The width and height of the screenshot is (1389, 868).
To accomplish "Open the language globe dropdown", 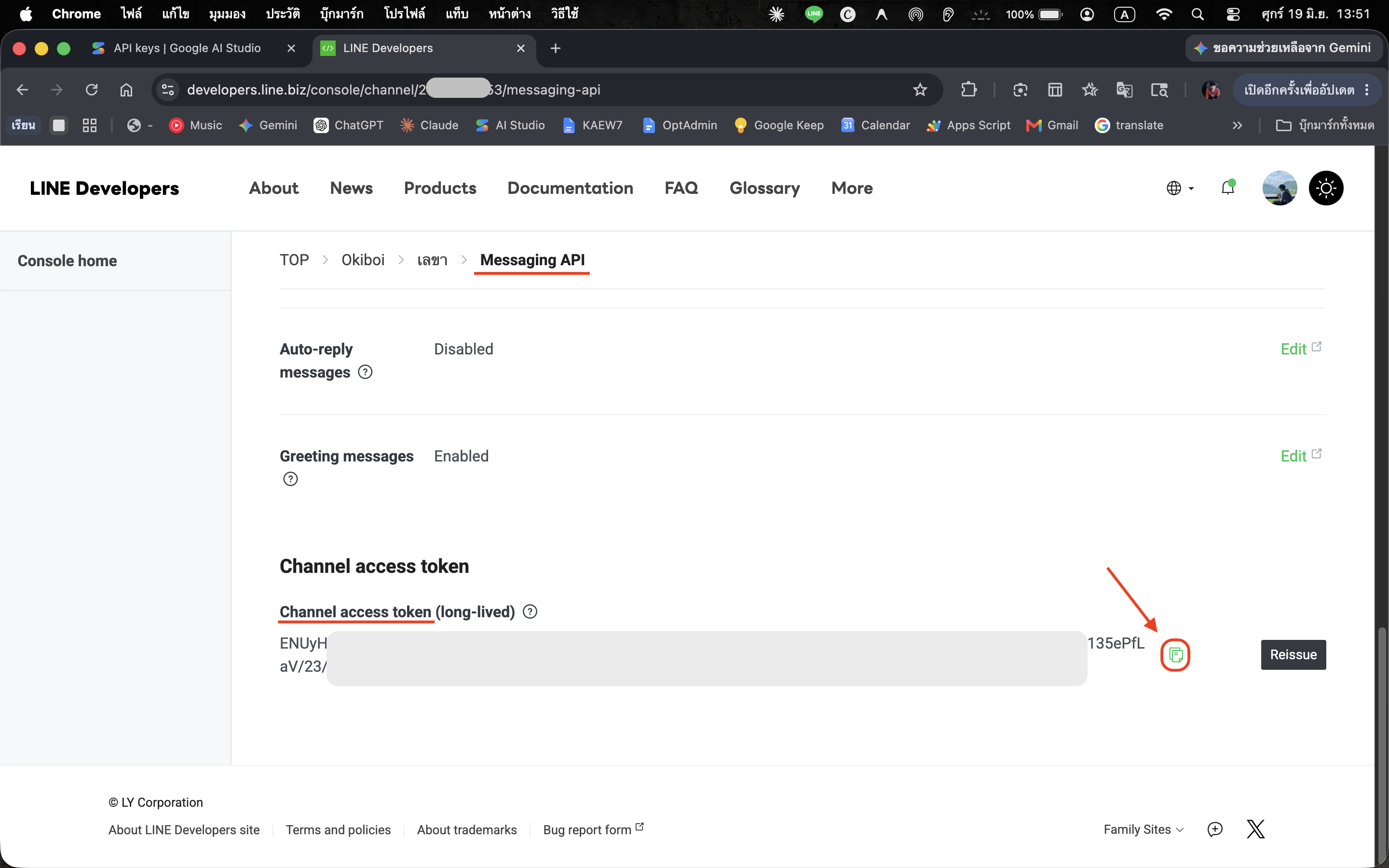I will tap(1180, 188).
